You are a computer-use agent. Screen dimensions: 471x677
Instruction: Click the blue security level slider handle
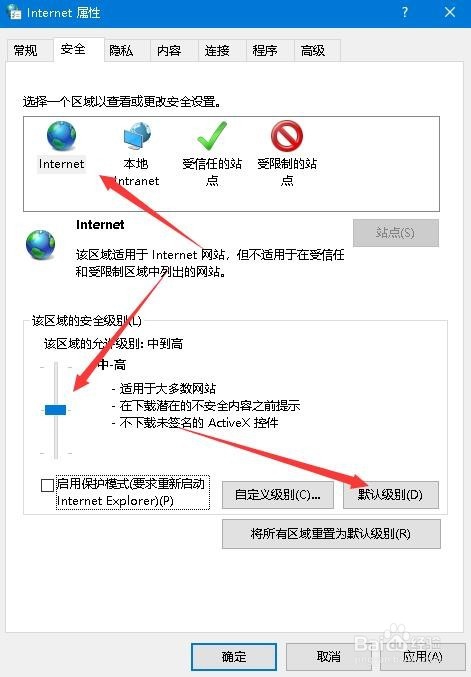pos(56,410)
